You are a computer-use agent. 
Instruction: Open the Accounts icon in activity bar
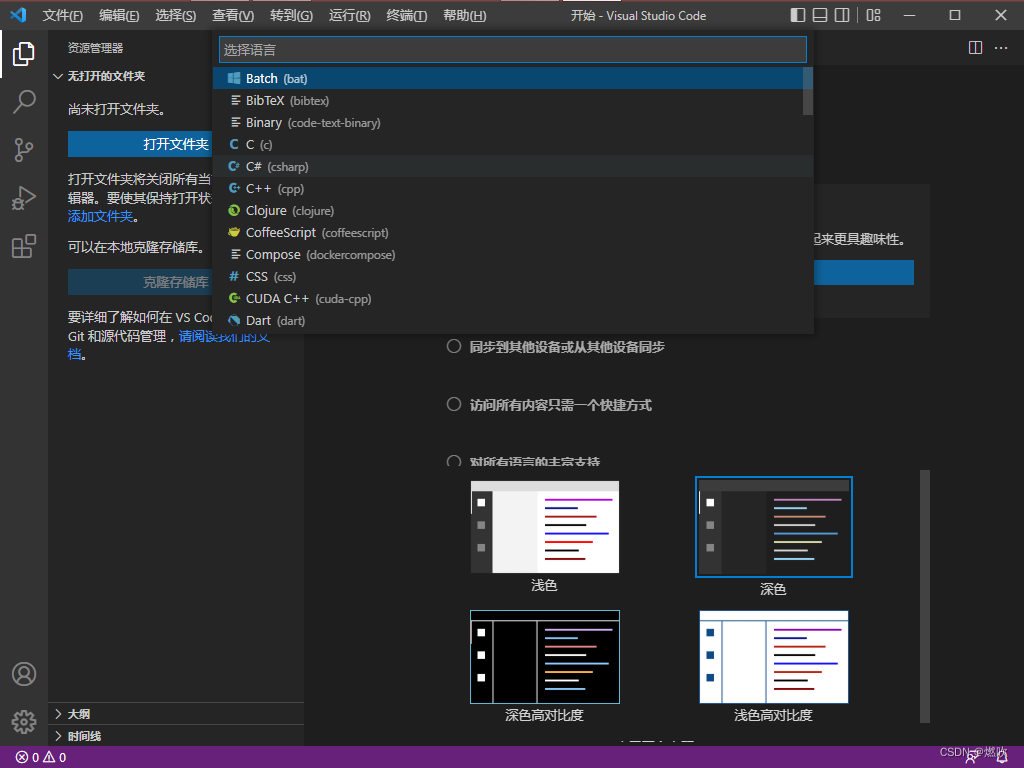pyautogui.click(x=24, y=674)
